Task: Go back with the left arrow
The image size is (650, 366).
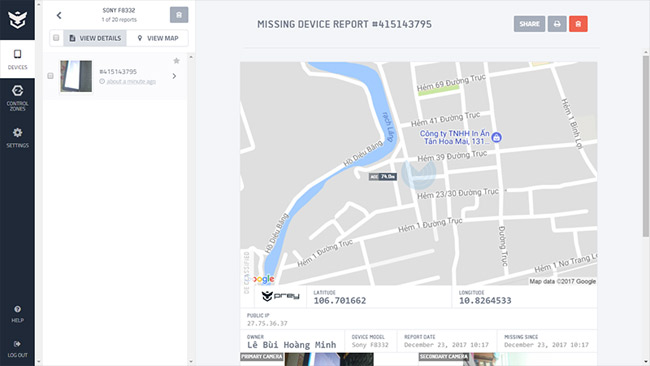Action: click(59, 15)
